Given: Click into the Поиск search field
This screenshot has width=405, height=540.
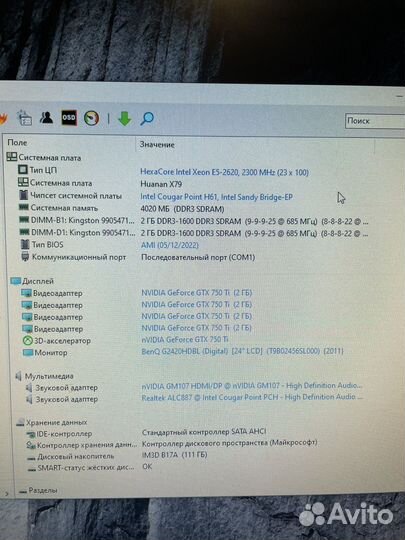Looking at the screenshot, I should tap(375, 121).
